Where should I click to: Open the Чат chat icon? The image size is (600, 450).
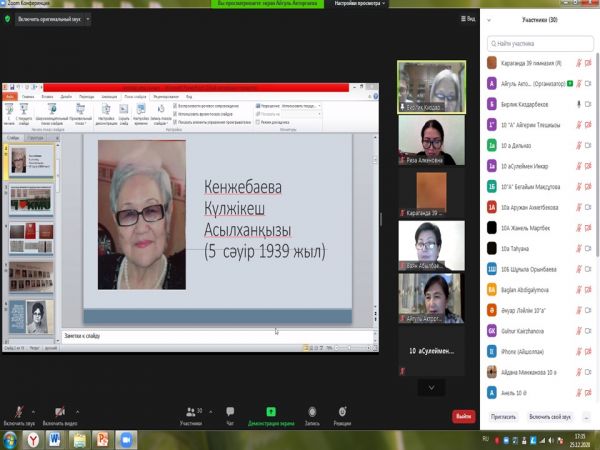pyautogui.click(x=230, y=411)
